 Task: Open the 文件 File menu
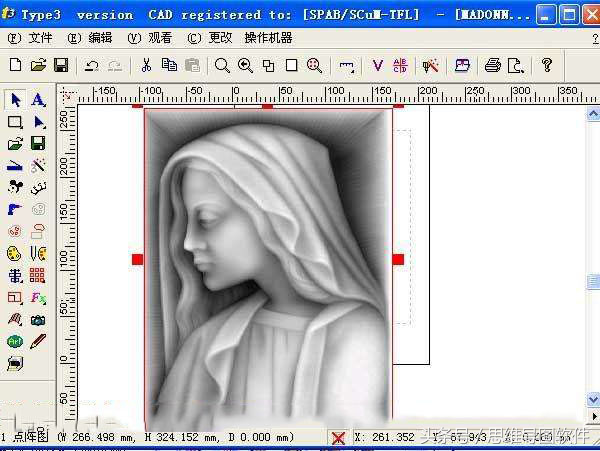30,38
